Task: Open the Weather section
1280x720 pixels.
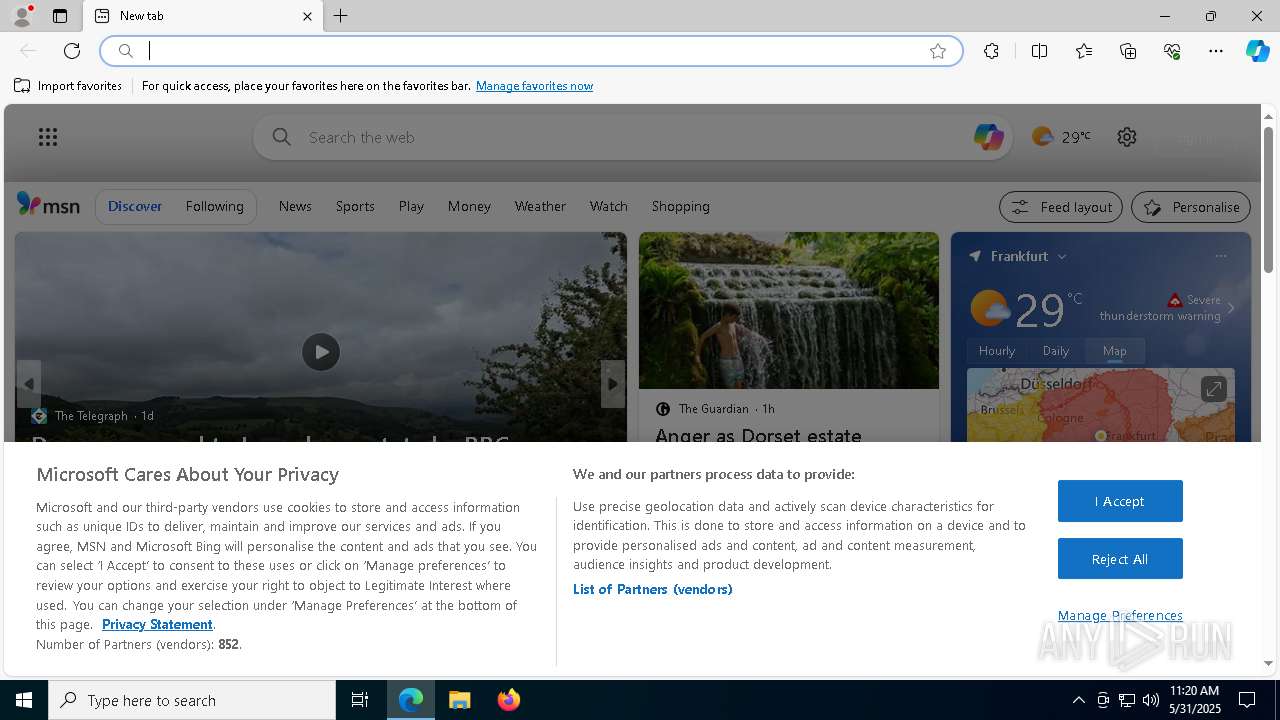Action: [540, 206]
